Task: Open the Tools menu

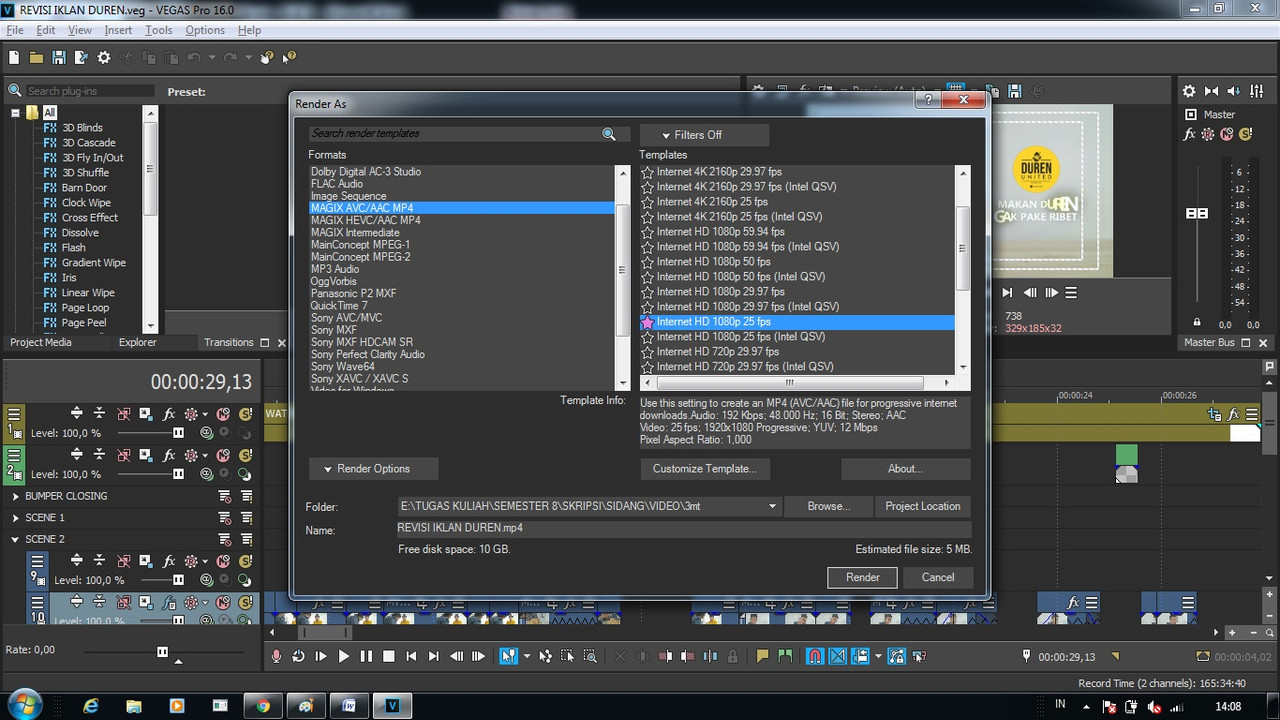Action: [159, 30]
